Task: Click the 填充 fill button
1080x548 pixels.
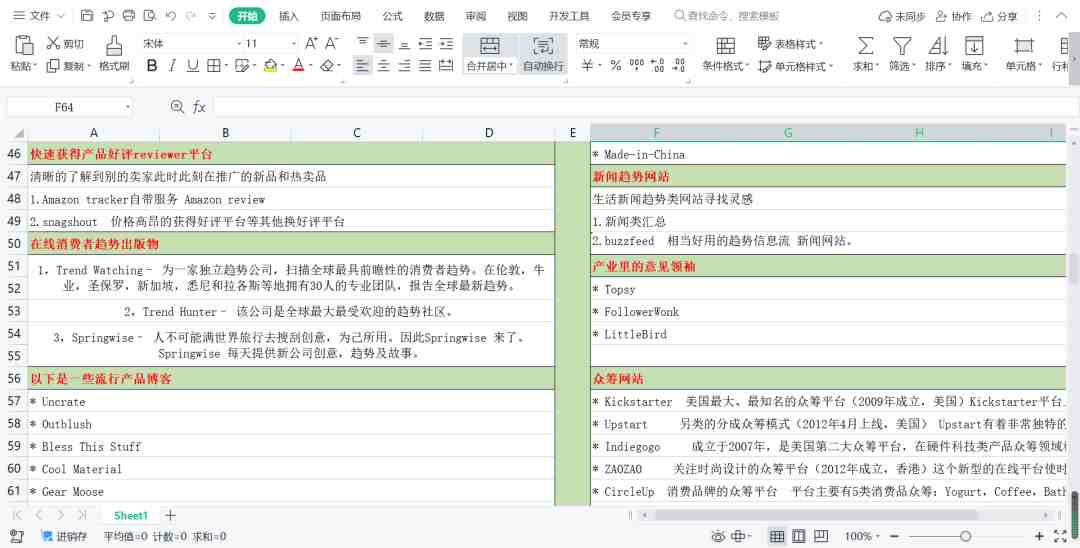Action: click(974, 54)
